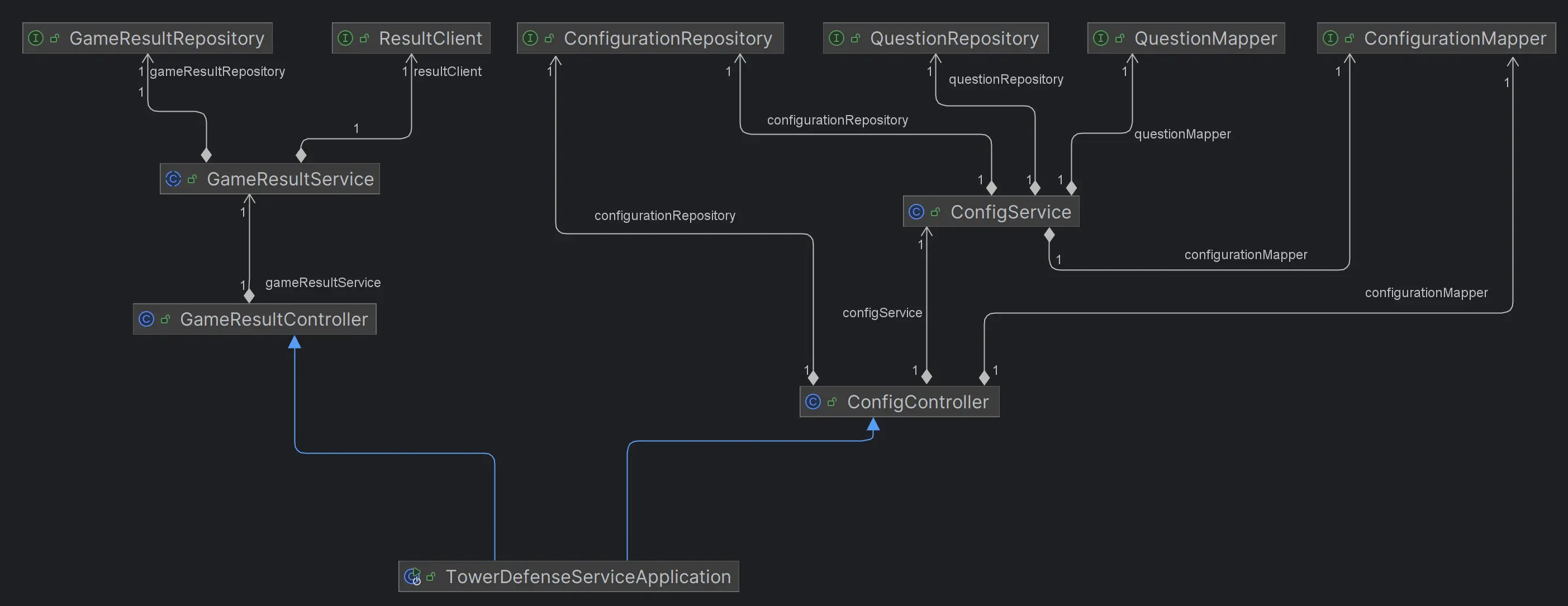Click the public visibility icon on ConfigurationRepository

[549, 39]
